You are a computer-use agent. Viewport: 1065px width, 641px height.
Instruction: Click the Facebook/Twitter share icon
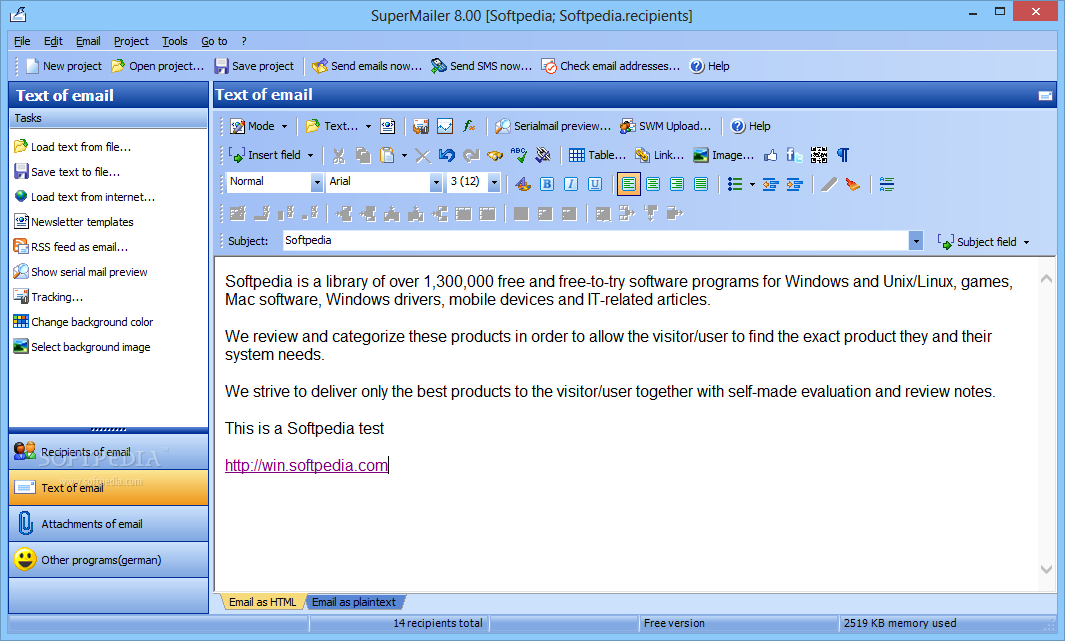click(x=794, y=155)
